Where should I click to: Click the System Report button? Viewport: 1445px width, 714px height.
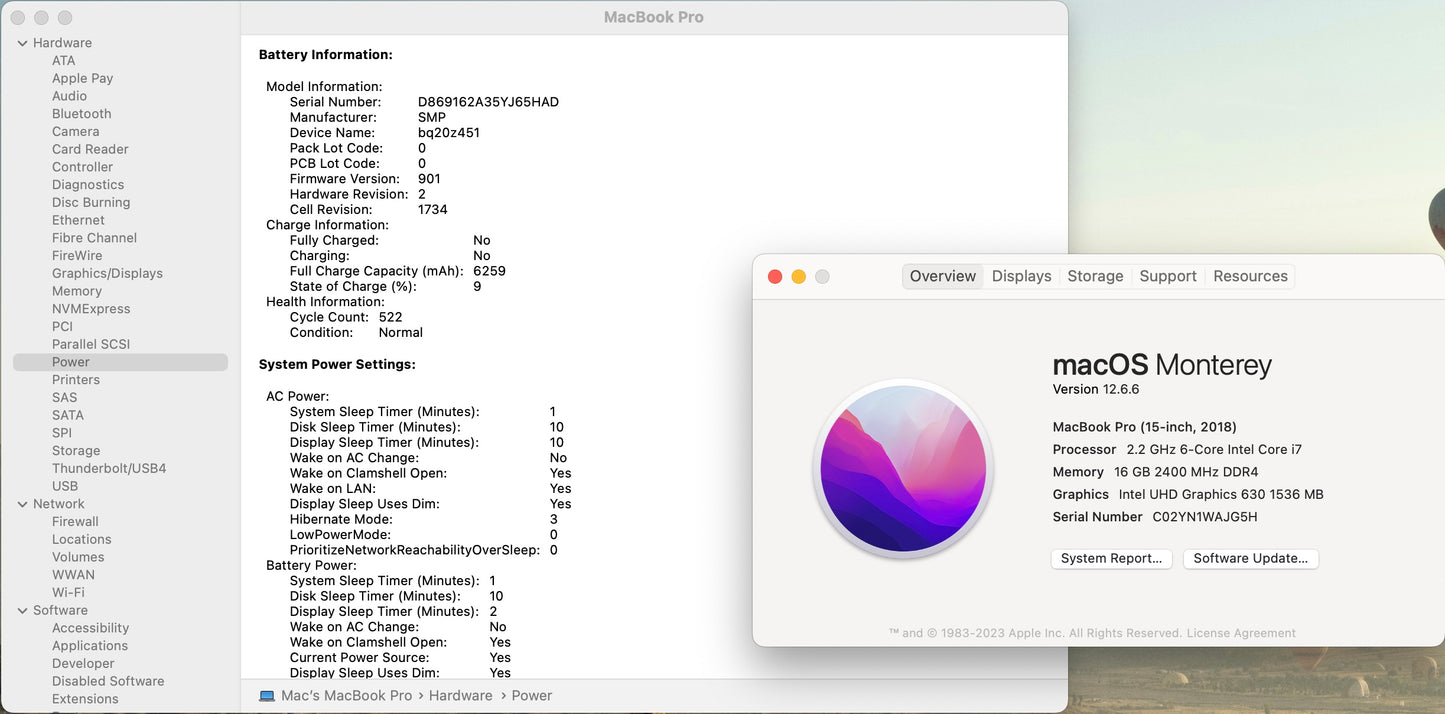click(x=1111, y=559)
